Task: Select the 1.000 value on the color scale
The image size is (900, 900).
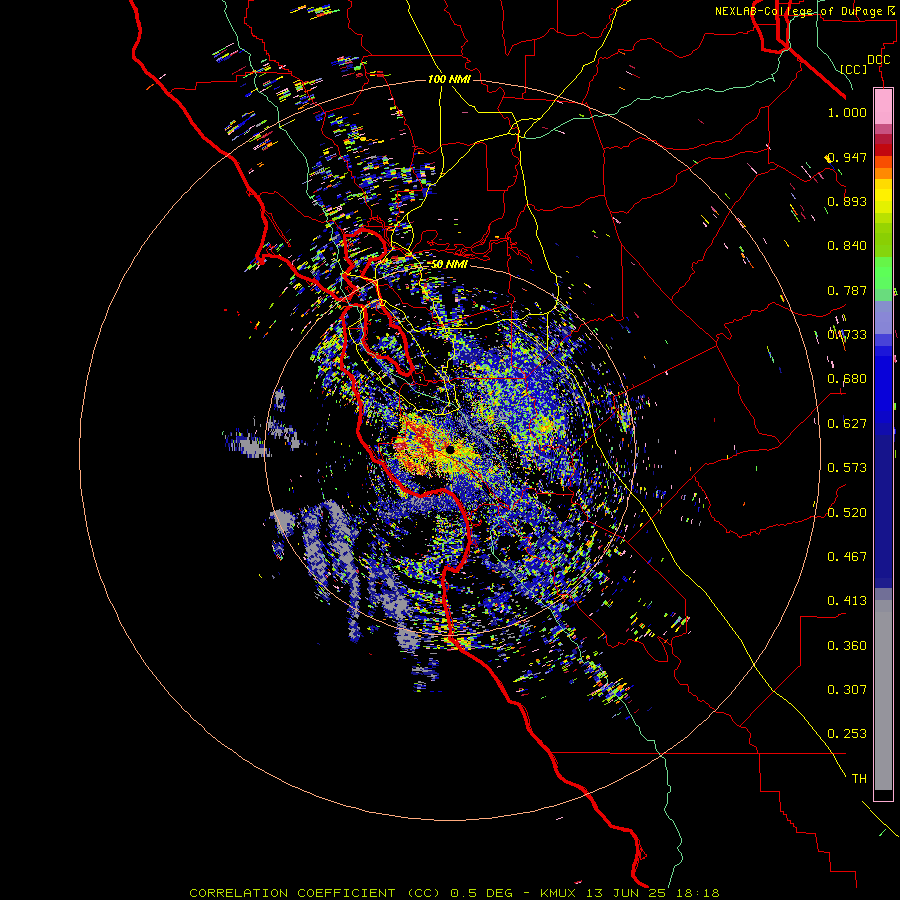Action: [847, 112]
